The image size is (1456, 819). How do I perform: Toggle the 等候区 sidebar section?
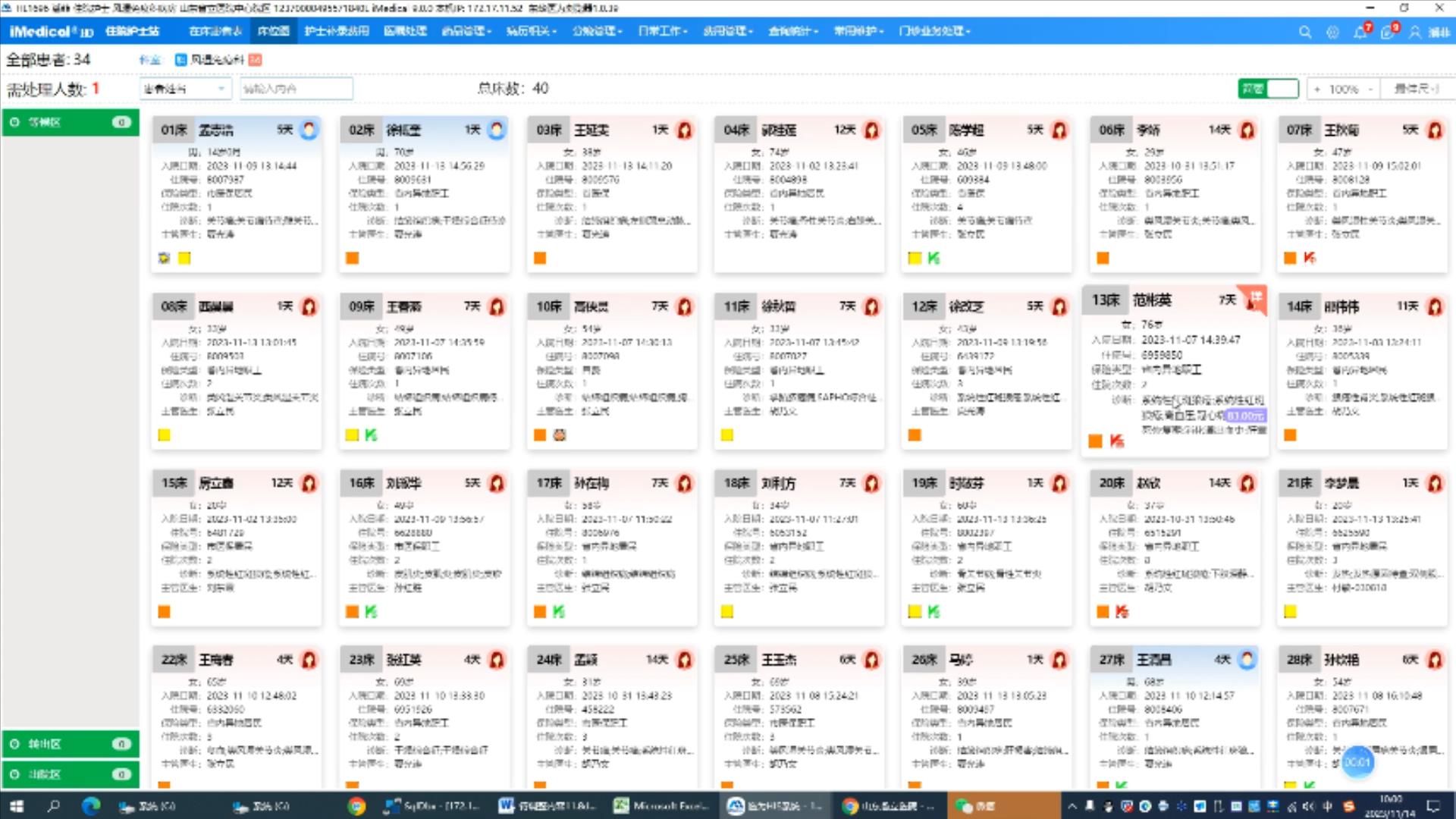click(x=70, y=122)
